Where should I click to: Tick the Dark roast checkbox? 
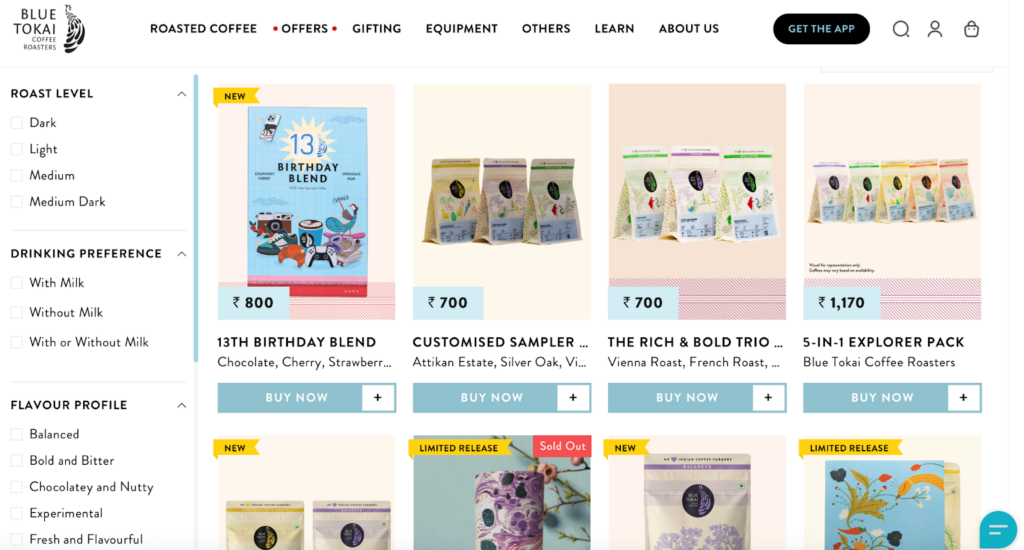click(x=17, y=123)
